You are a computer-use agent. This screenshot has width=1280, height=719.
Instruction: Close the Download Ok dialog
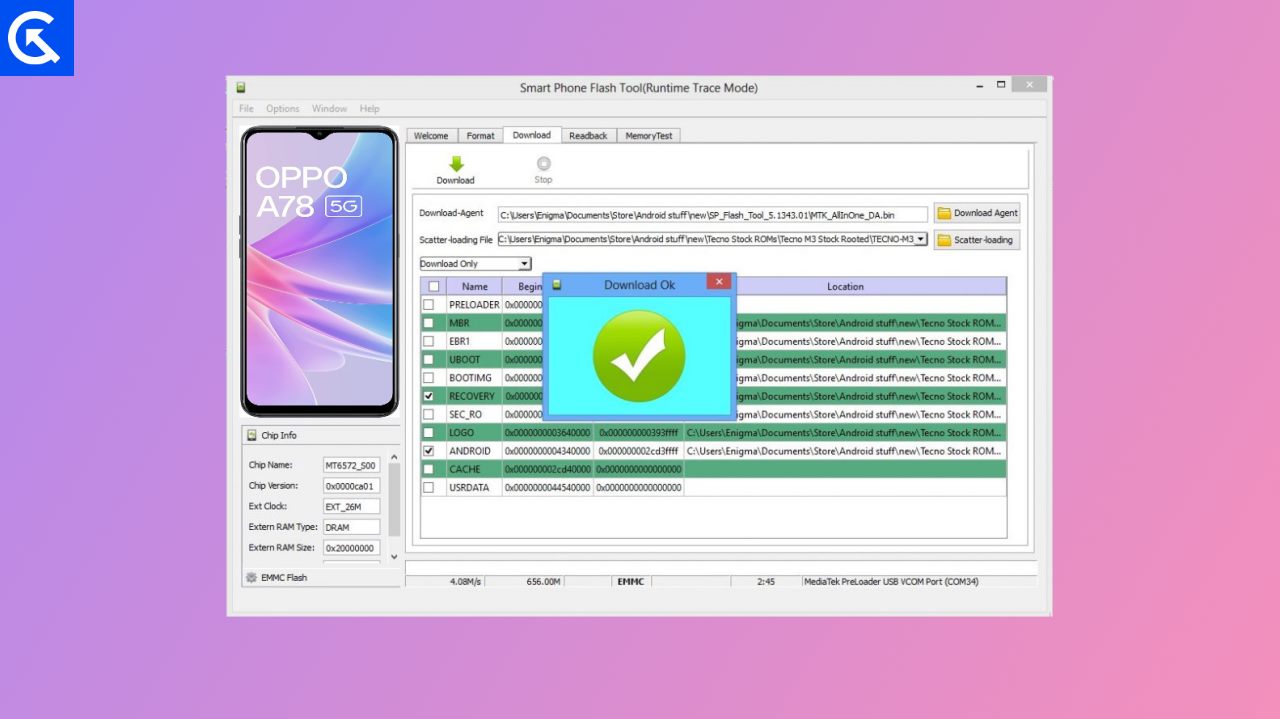pyautogui.click(x=718, y=283)
